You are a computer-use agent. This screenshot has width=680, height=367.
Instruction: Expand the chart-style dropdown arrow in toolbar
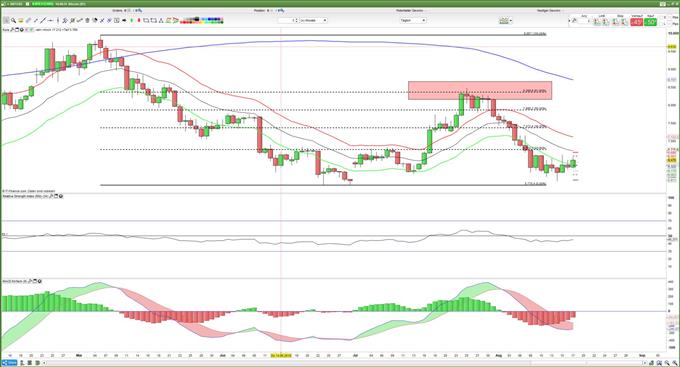511,20
